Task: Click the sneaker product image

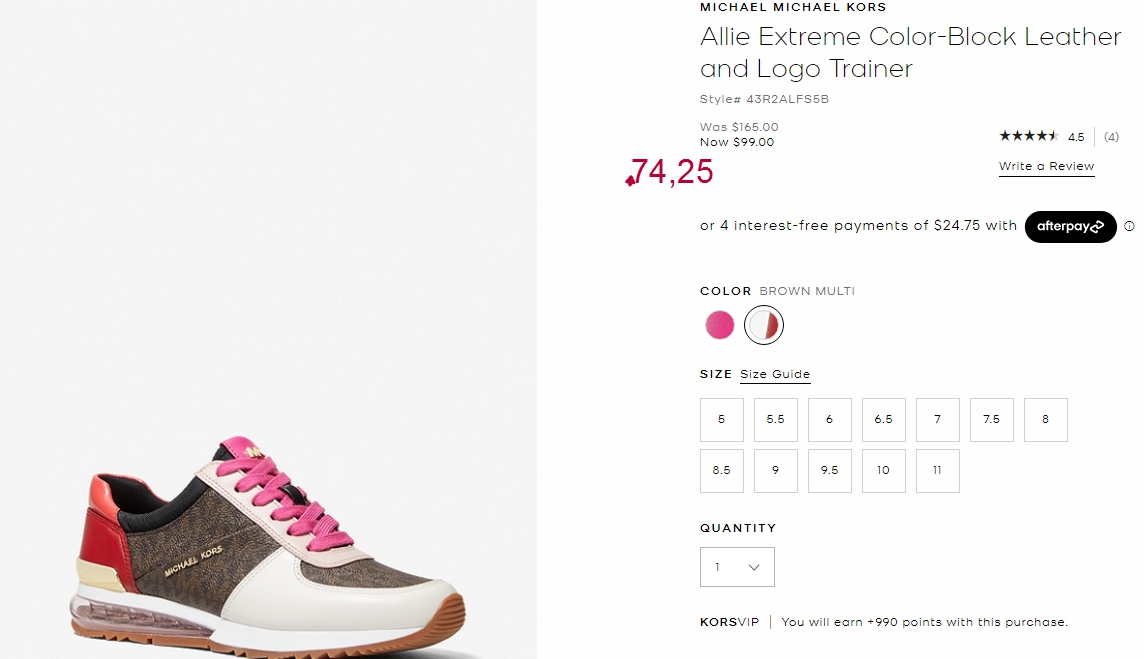Action: pyautogui.click(x=268, y=544)
